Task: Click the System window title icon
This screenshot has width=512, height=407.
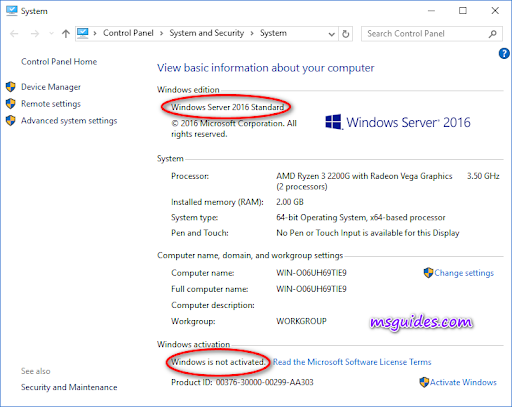Action: (x=12, y=11)
